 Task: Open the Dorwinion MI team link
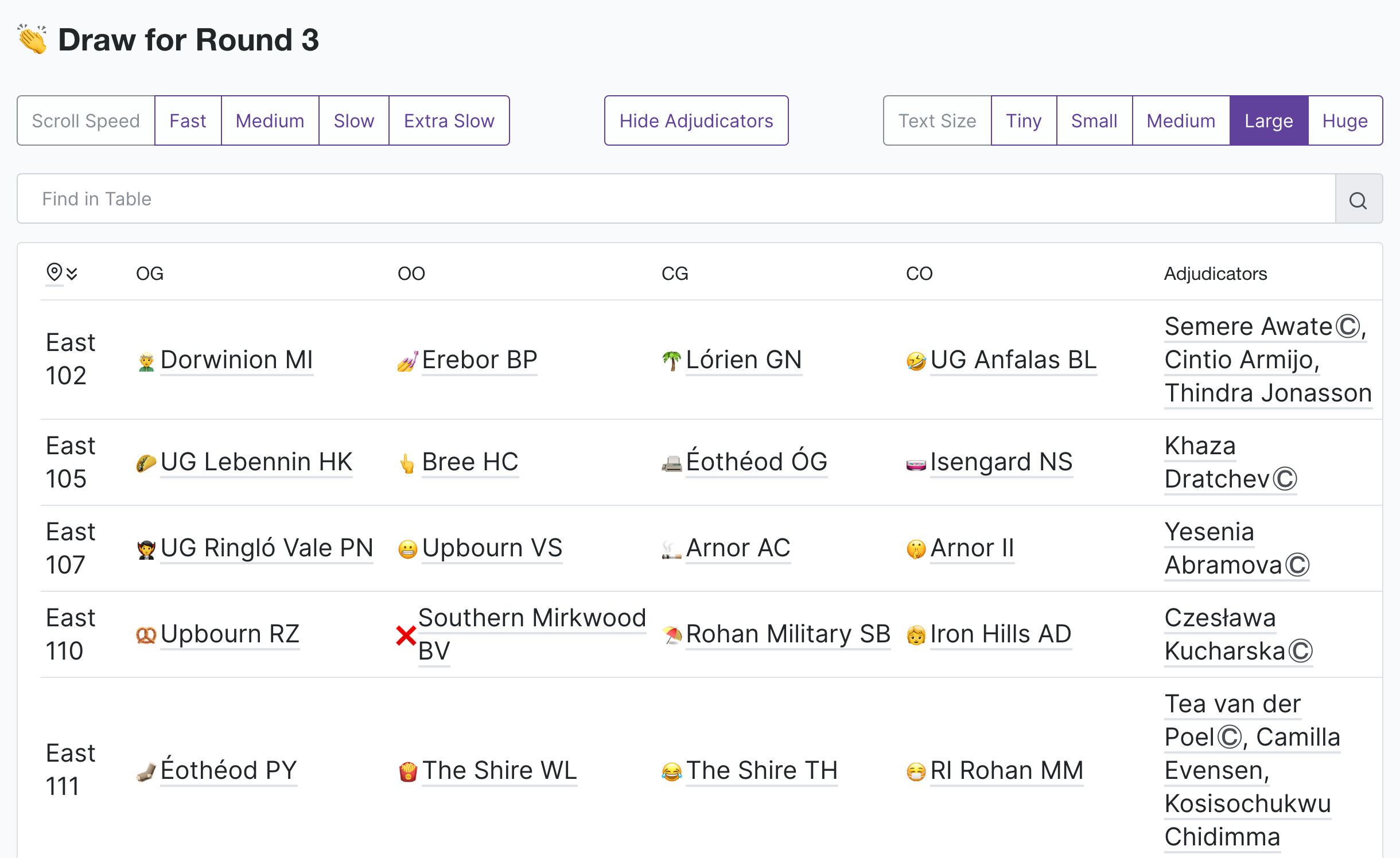pyautogui.click(x=236, y=360)
